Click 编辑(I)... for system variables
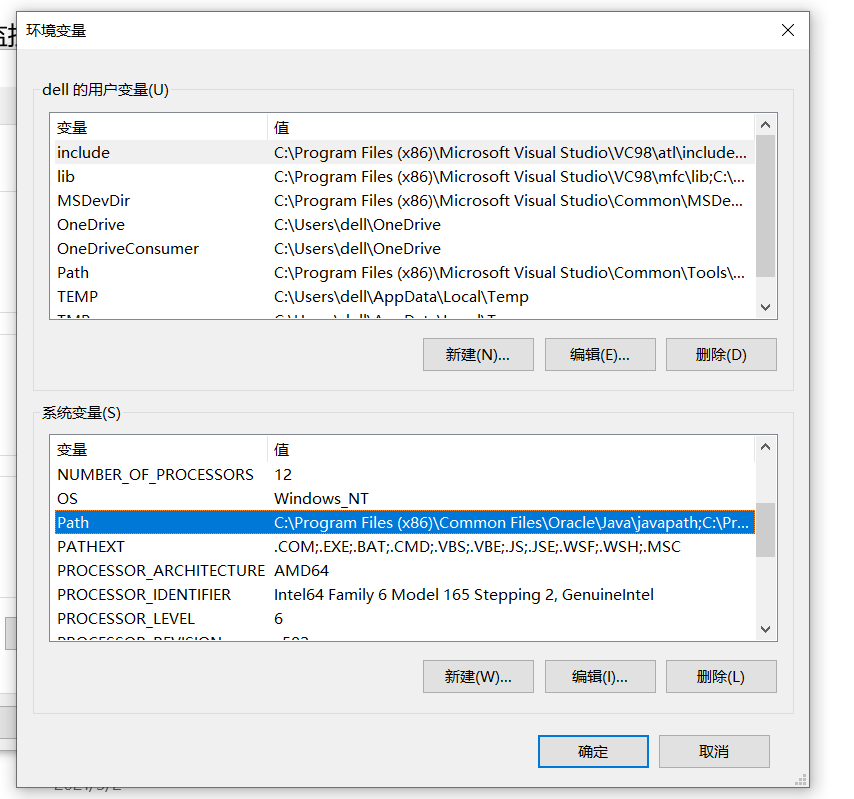This screenshot has height=799, width=854. [600, 676]
